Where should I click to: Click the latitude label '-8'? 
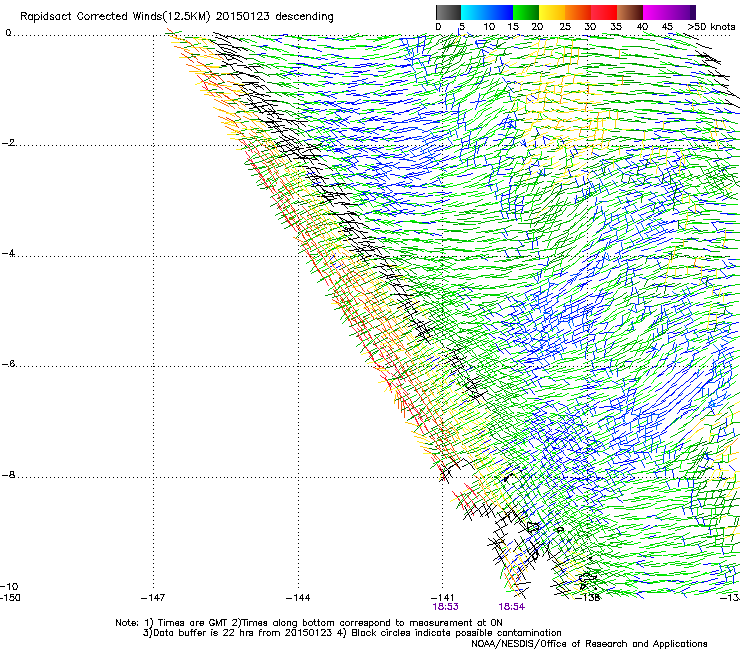8,475
